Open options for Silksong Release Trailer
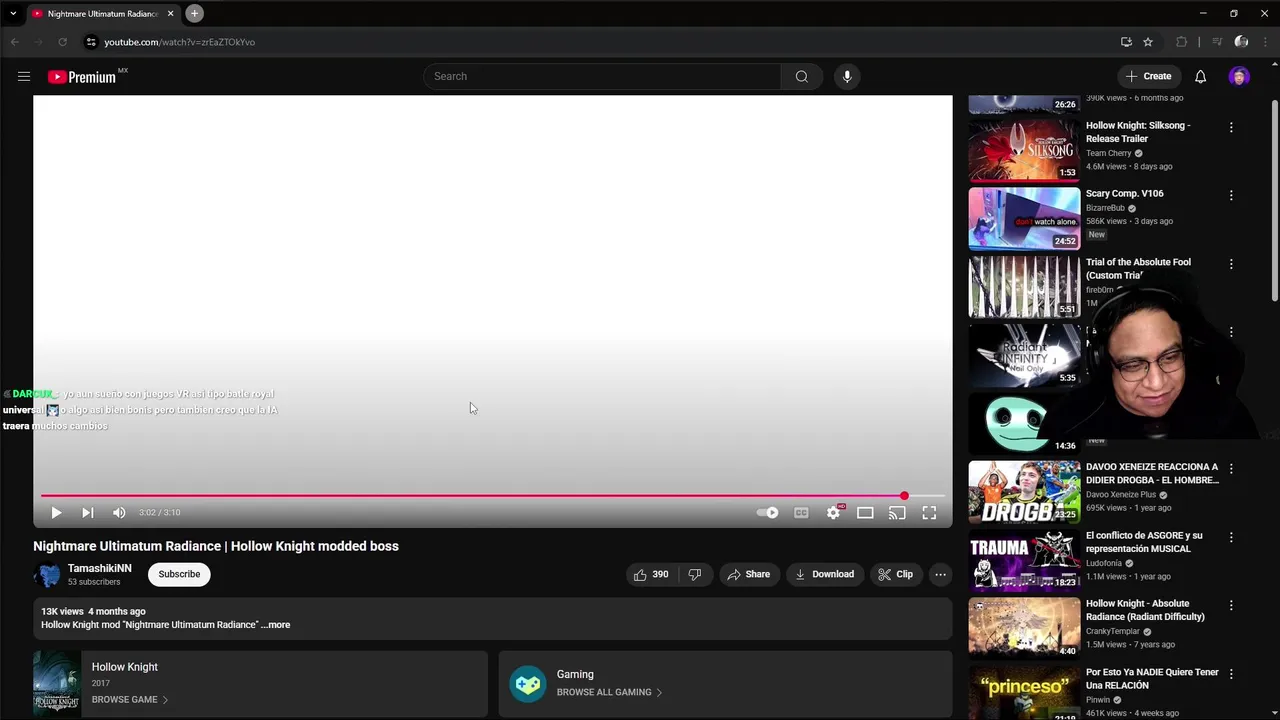This screenshot has height=720, width=1280. pos(1231,127)
